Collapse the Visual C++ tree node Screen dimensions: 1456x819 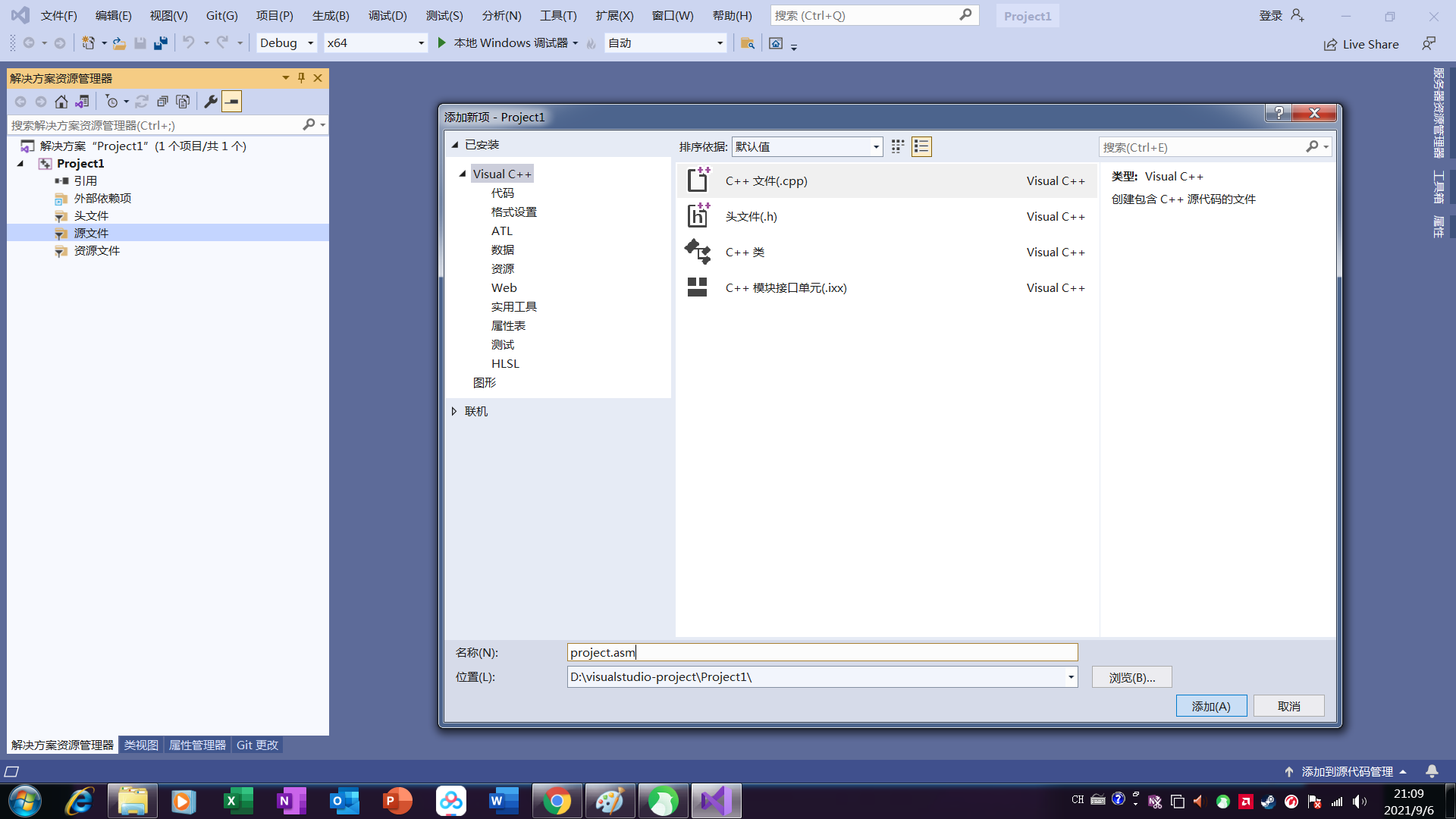pos(462,174)
